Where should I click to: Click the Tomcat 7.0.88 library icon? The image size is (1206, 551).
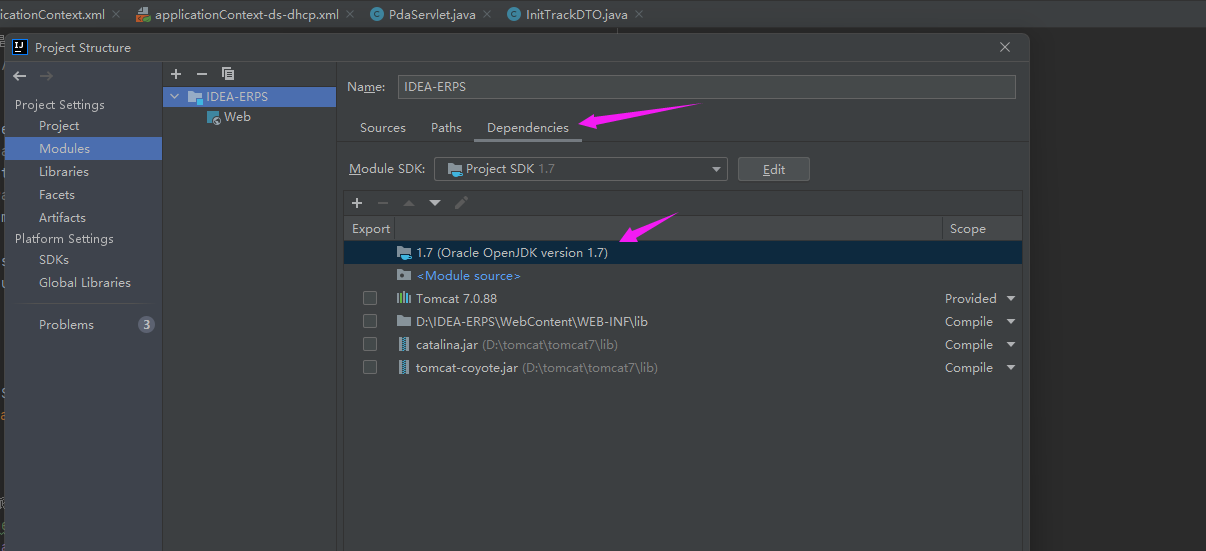[x=403, y=298]
